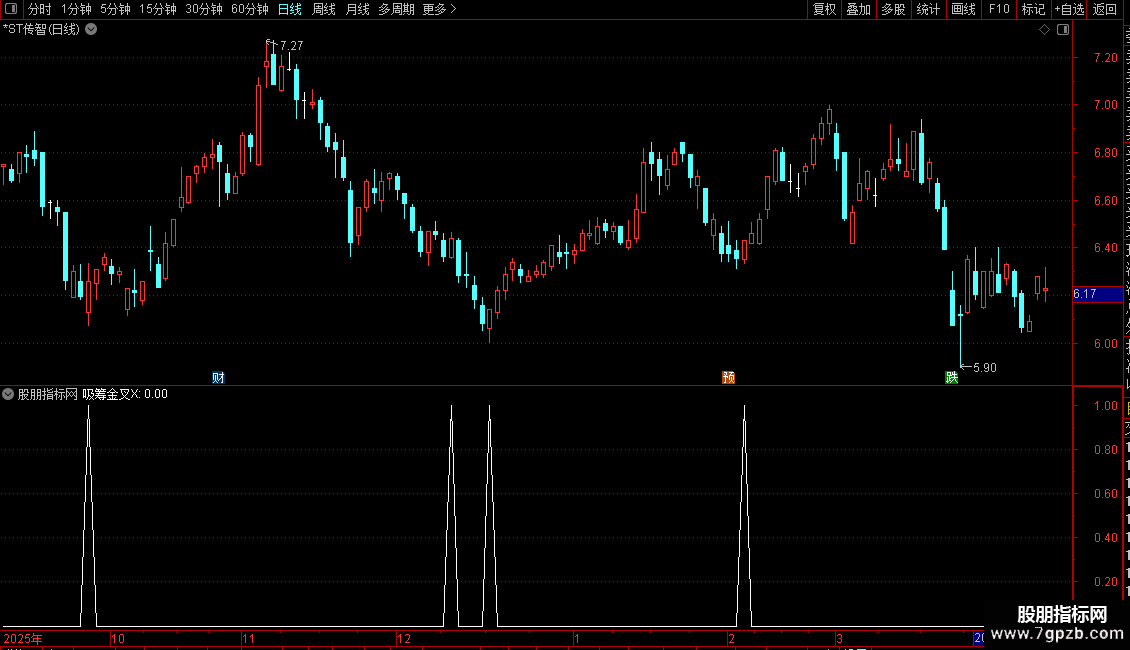Click month 10 on the time axis

[117, 638]
